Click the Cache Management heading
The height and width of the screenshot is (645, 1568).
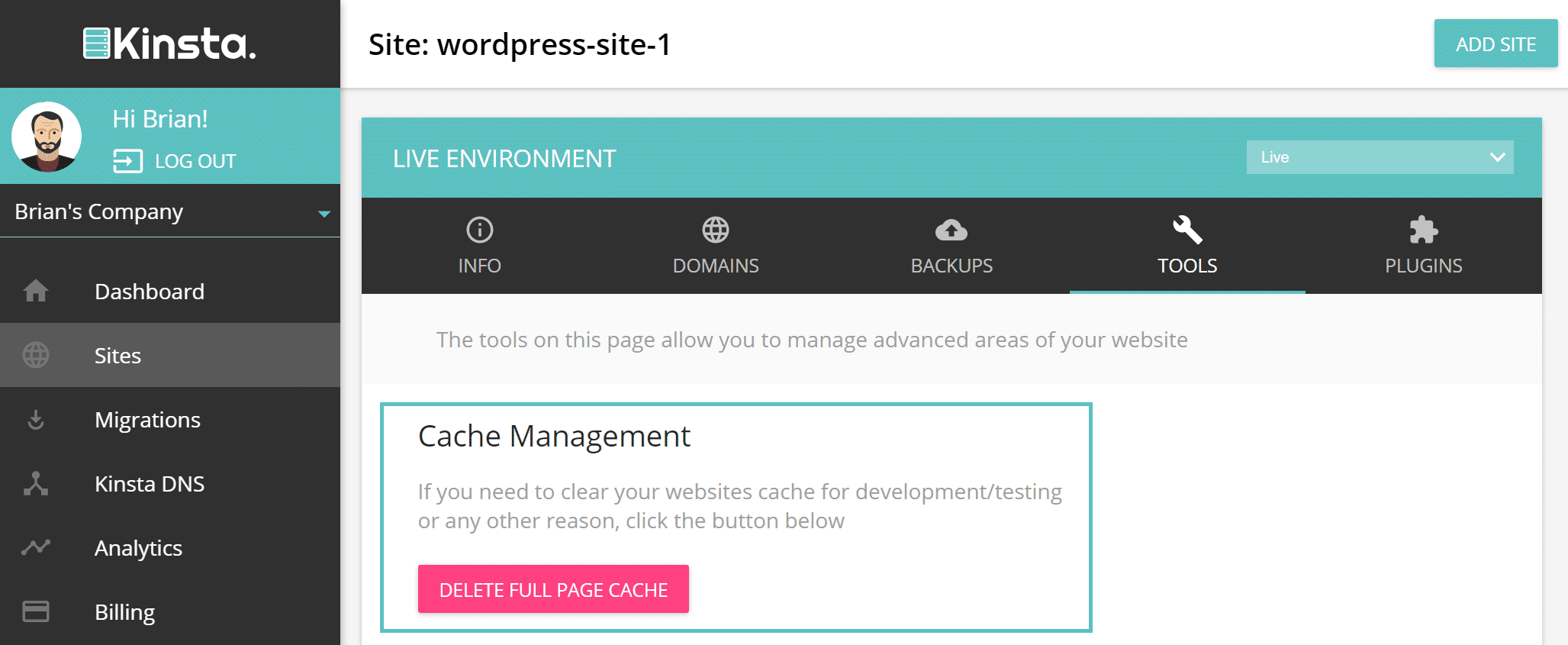pos(554,437)
